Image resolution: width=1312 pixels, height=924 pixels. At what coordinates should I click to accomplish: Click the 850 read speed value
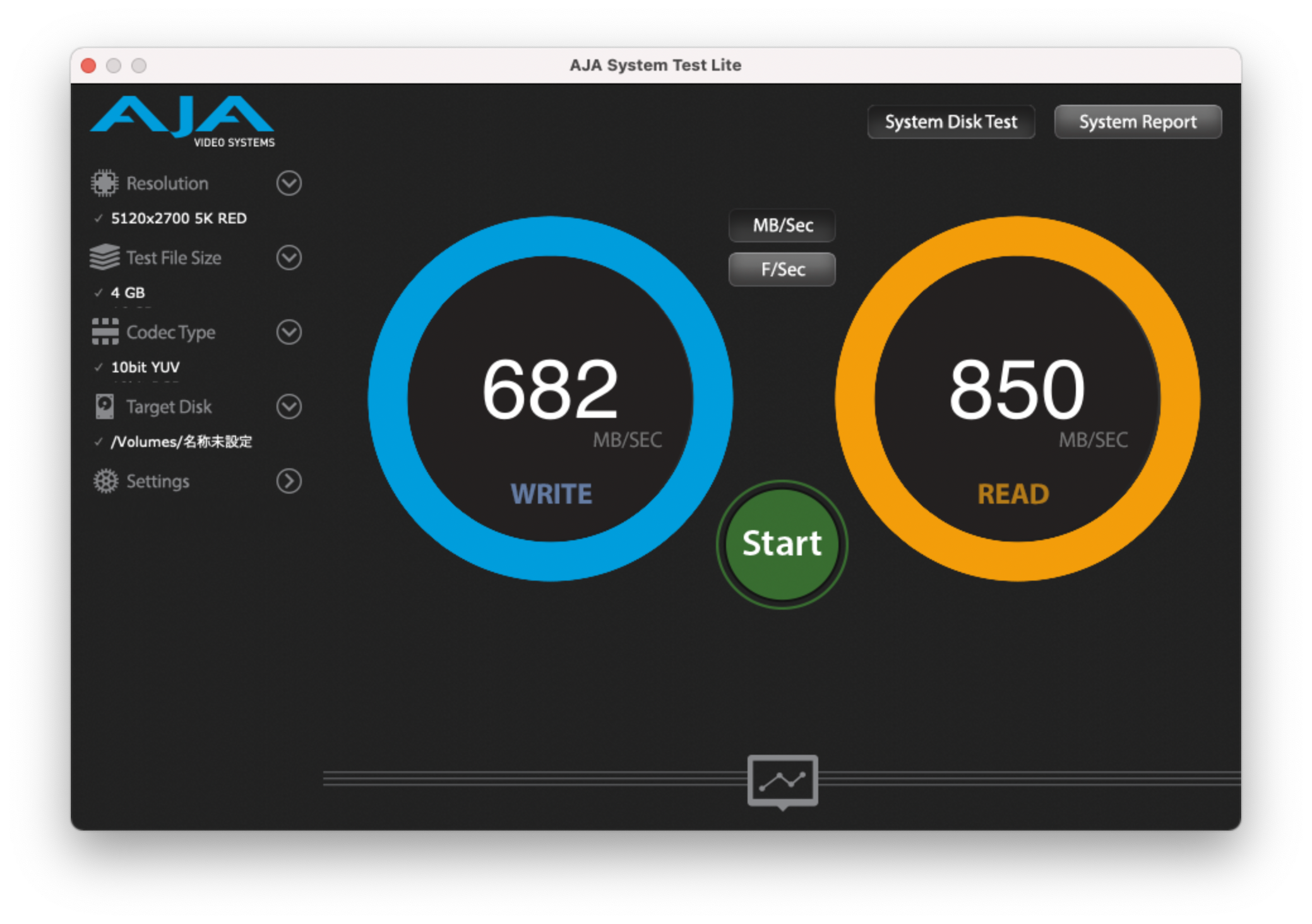coord(1017,389)
